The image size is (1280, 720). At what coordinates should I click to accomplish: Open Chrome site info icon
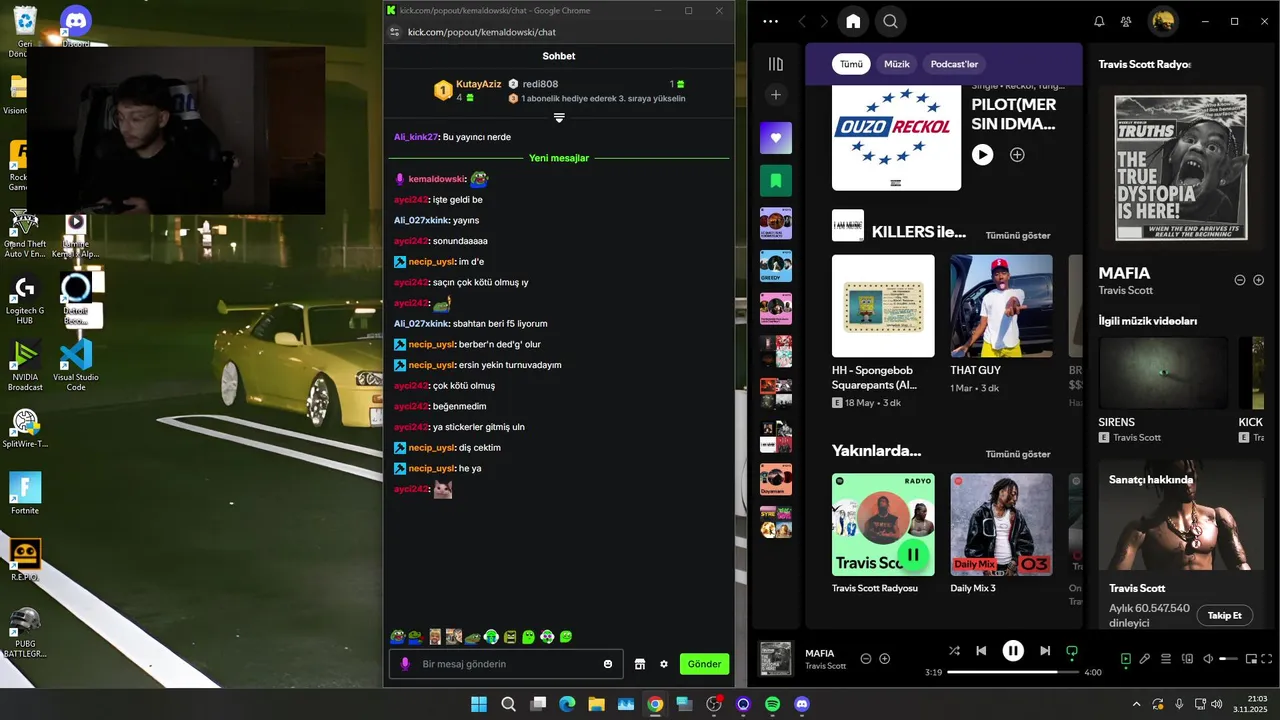point(395,32)
